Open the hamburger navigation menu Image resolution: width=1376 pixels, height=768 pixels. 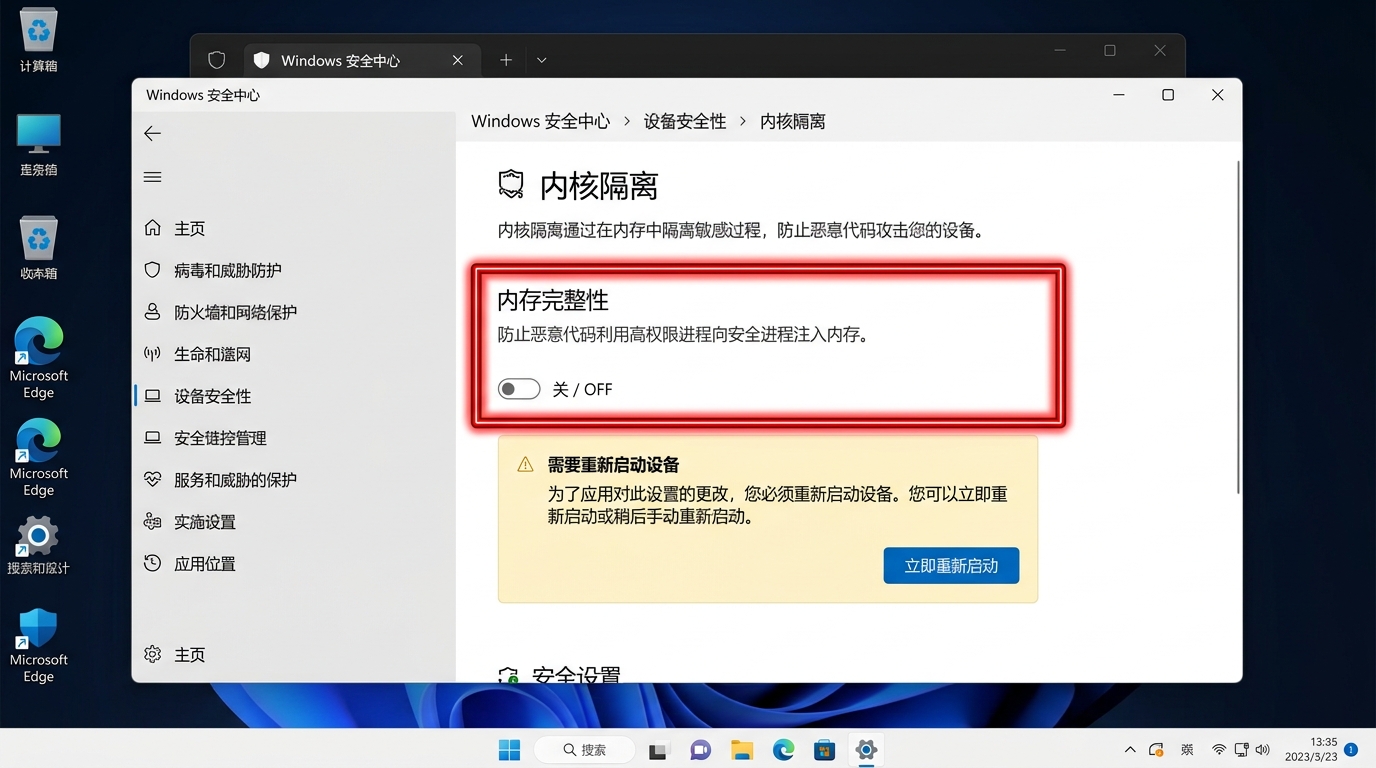152,177
